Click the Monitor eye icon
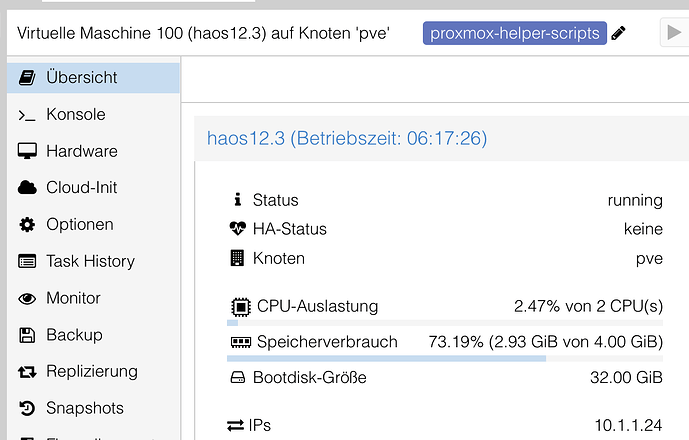Image resolution: width=689 pixels, height=440 pixels. tap(27, 298)
